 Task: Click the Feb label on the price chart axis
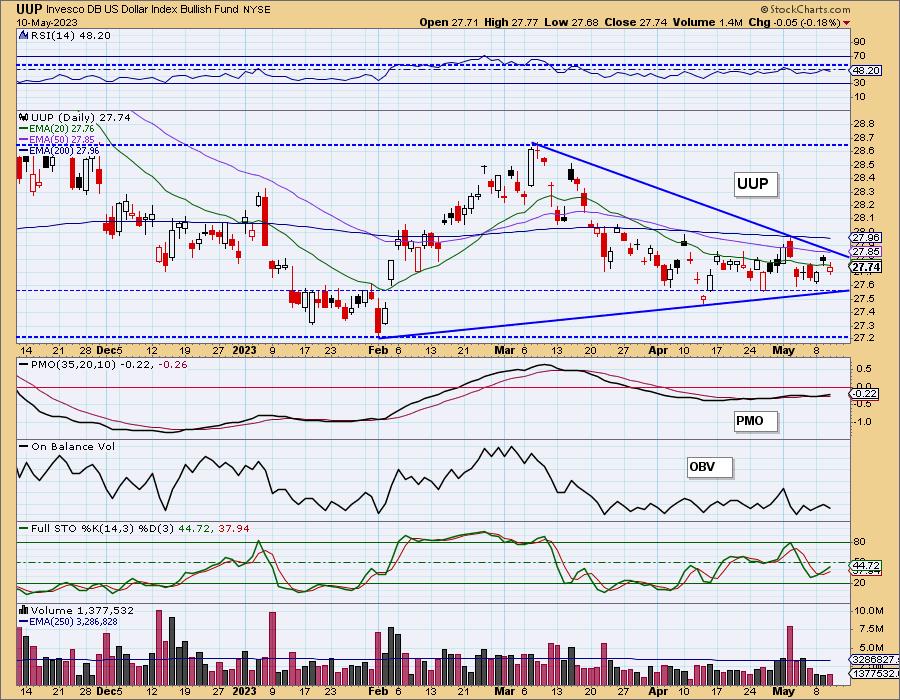pos(378,351)
